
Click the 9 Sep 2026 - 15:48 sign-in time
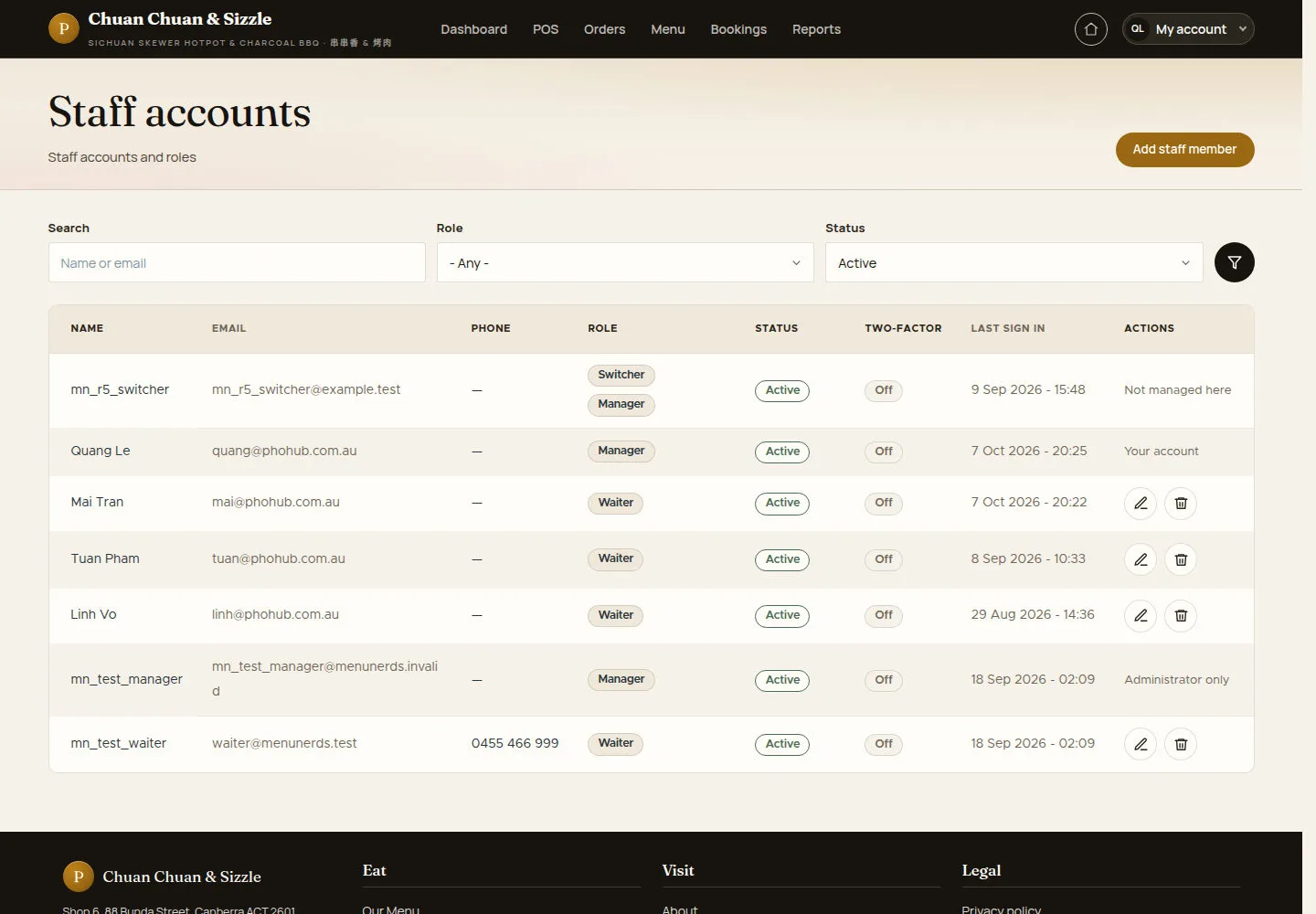tap(1028, 389)
